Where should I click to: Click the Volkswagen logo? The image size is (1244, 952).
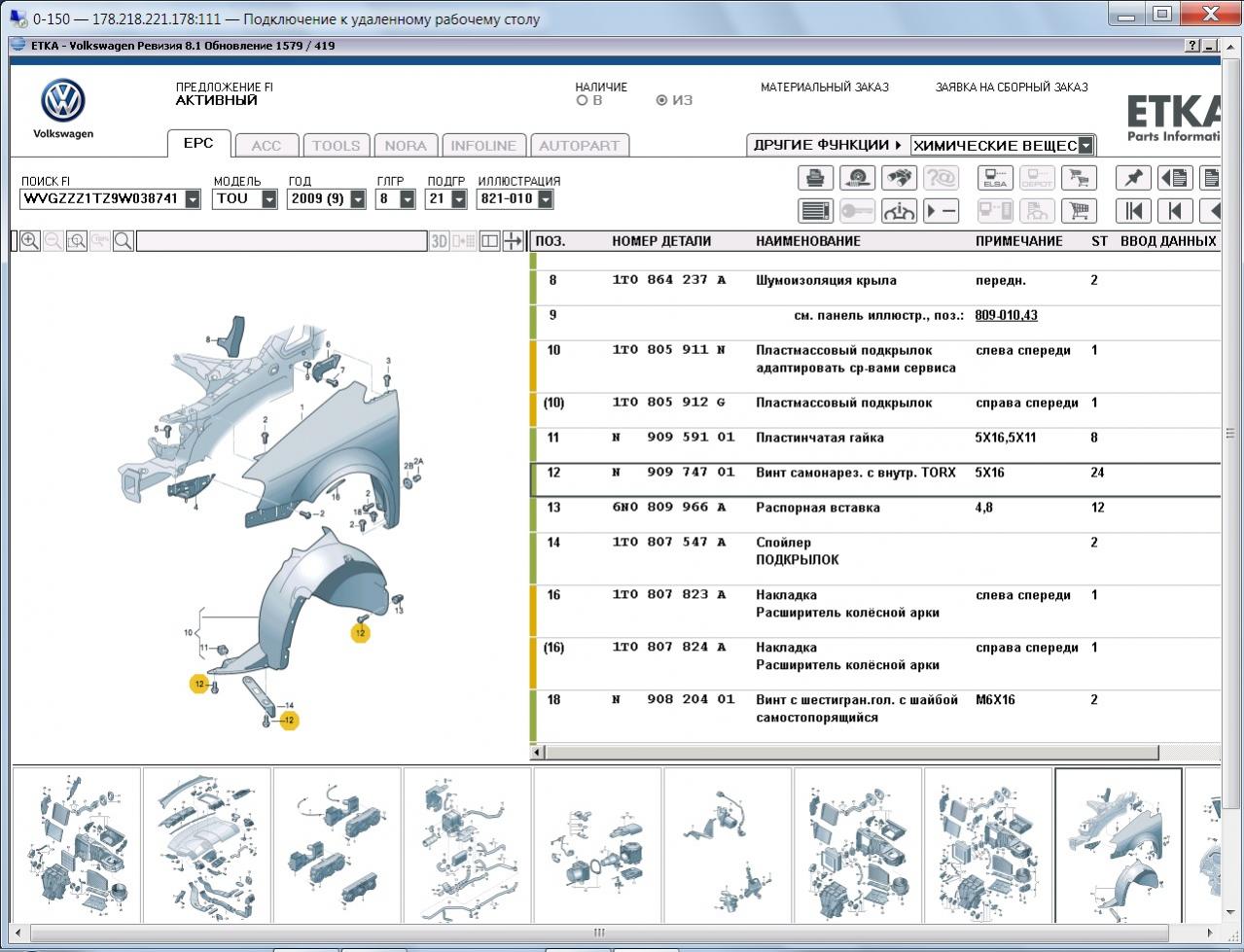(x=63, y=101)
